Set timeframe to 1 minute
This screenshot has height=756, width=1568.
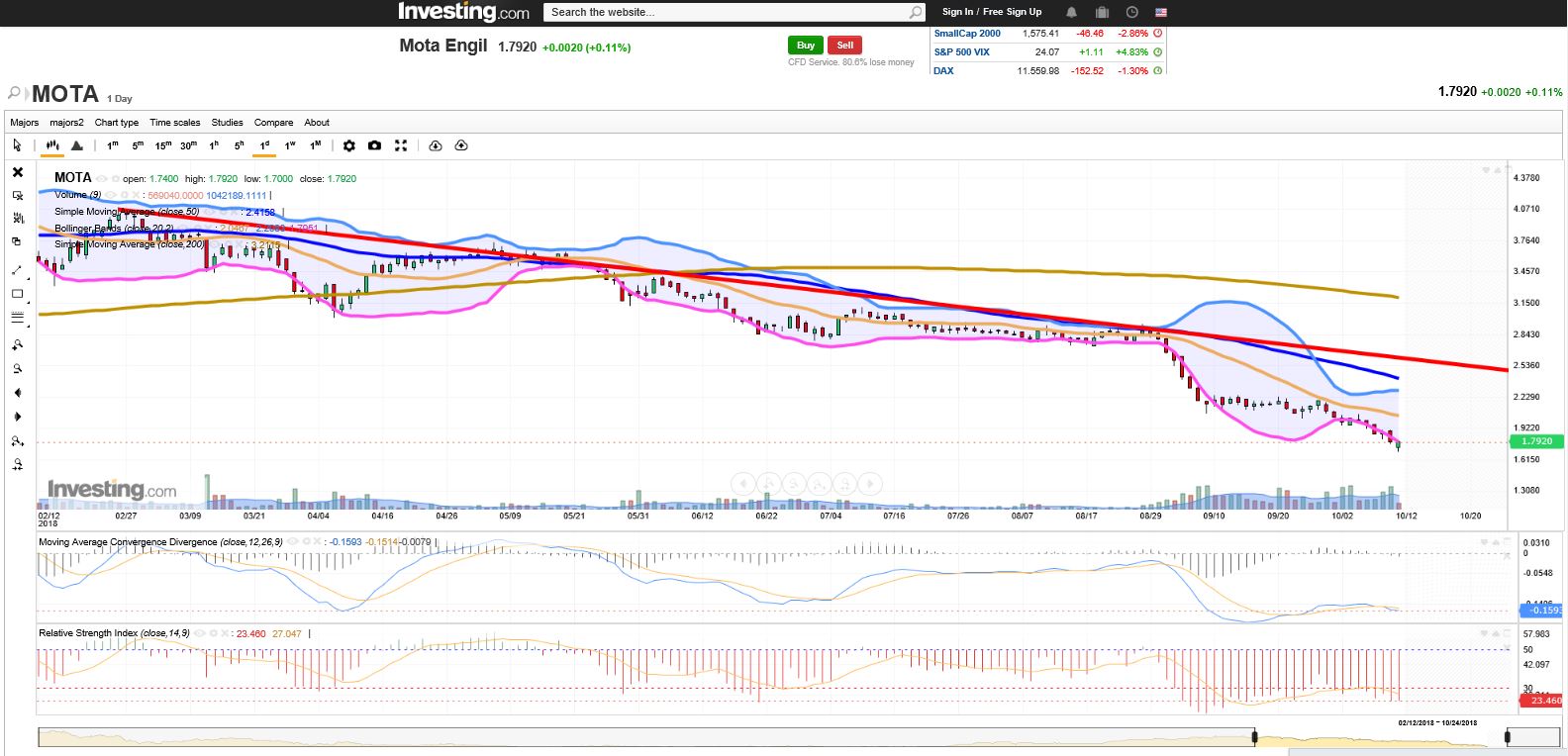click(113, 145)
